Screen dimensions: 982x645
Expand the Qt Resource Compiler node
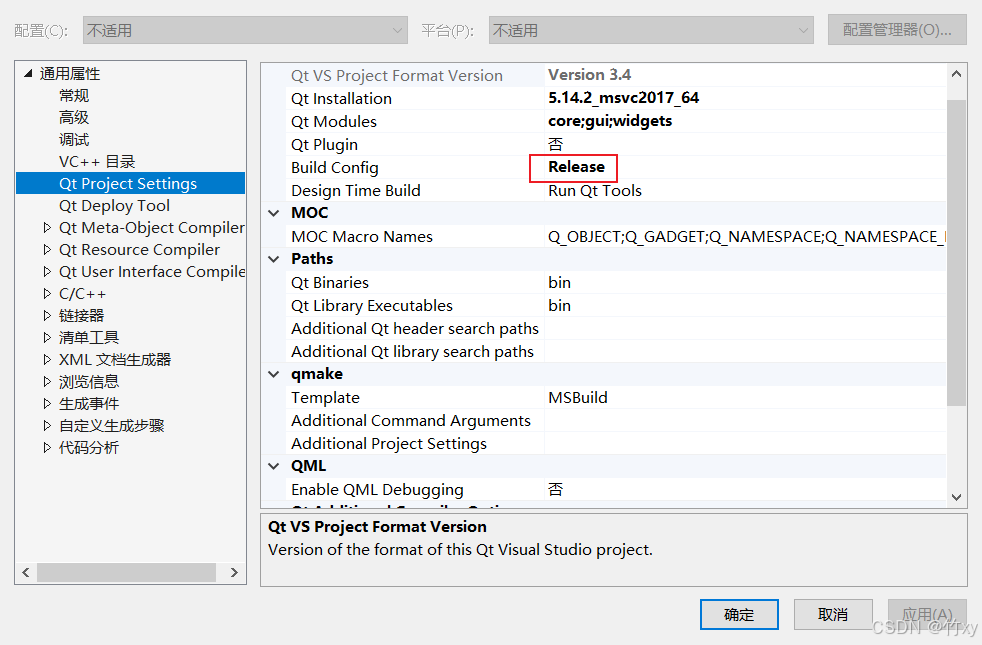[45, 249]
